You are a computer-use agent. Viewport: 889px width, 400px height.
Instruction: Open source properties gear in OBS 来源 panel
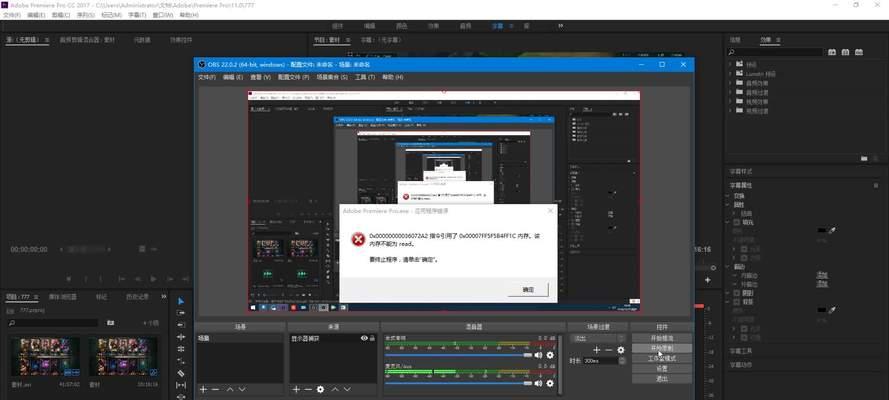[320, 389]
